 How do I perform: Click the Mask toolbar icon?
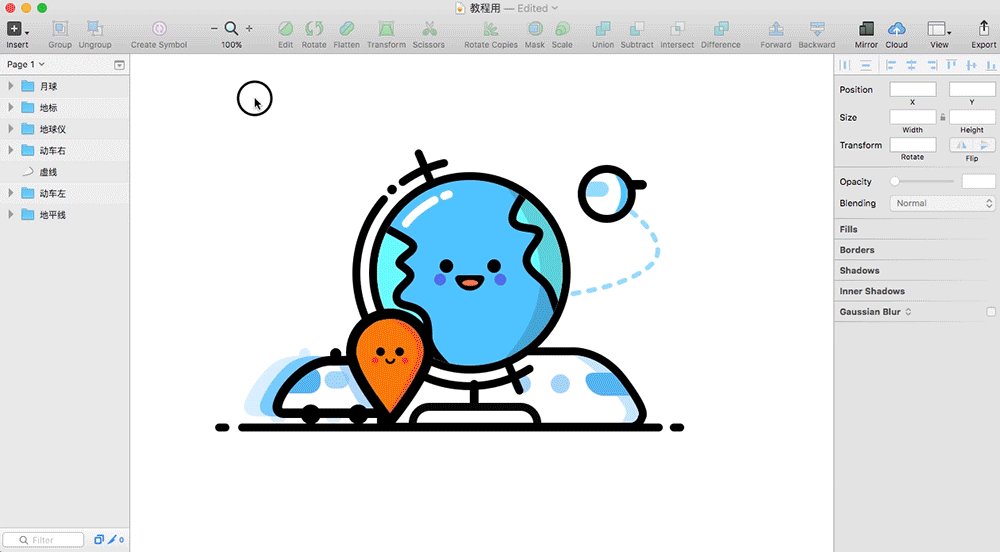(534, 29)
